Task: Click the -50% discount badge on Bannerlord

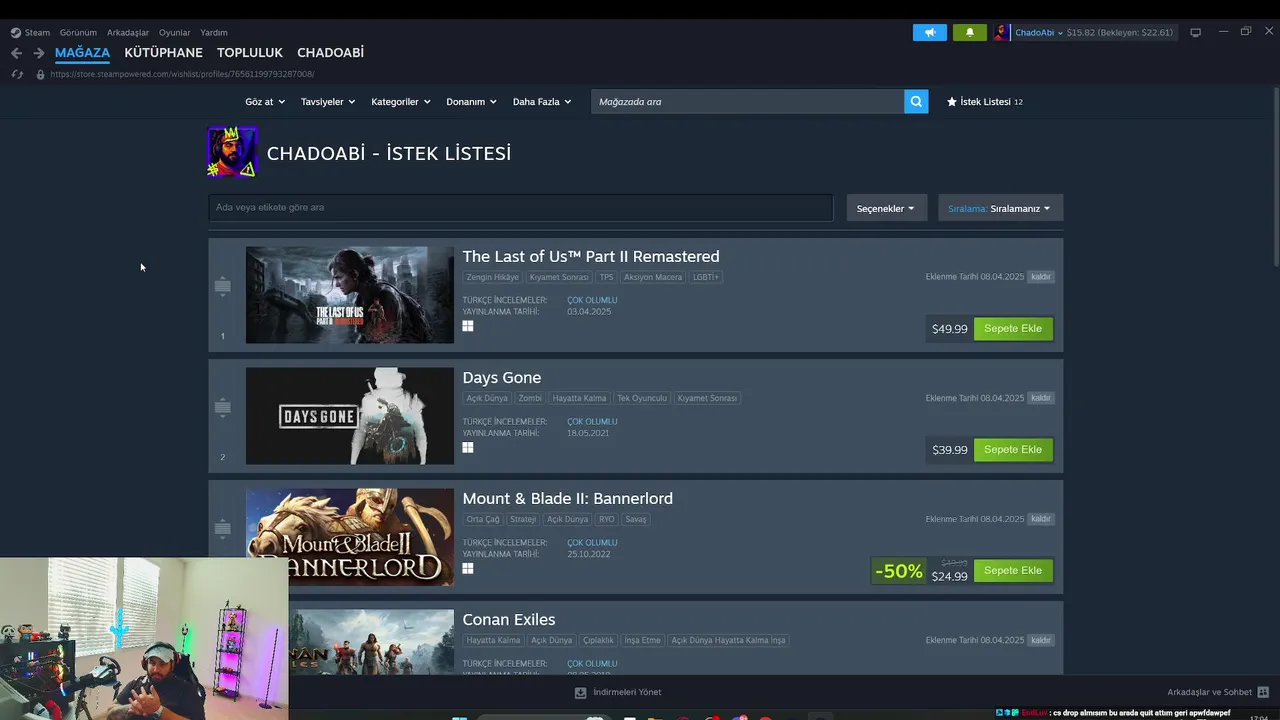Action: 898,571
